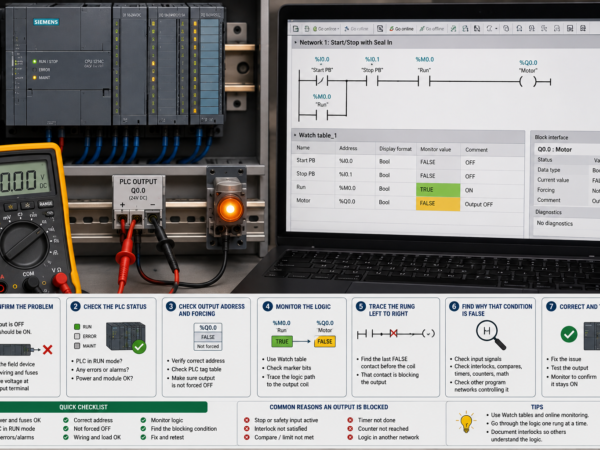Viewport: 600px width, 450px height.
Task: Open the faded Go online dropdown with arrow
Action: point(326,29)
